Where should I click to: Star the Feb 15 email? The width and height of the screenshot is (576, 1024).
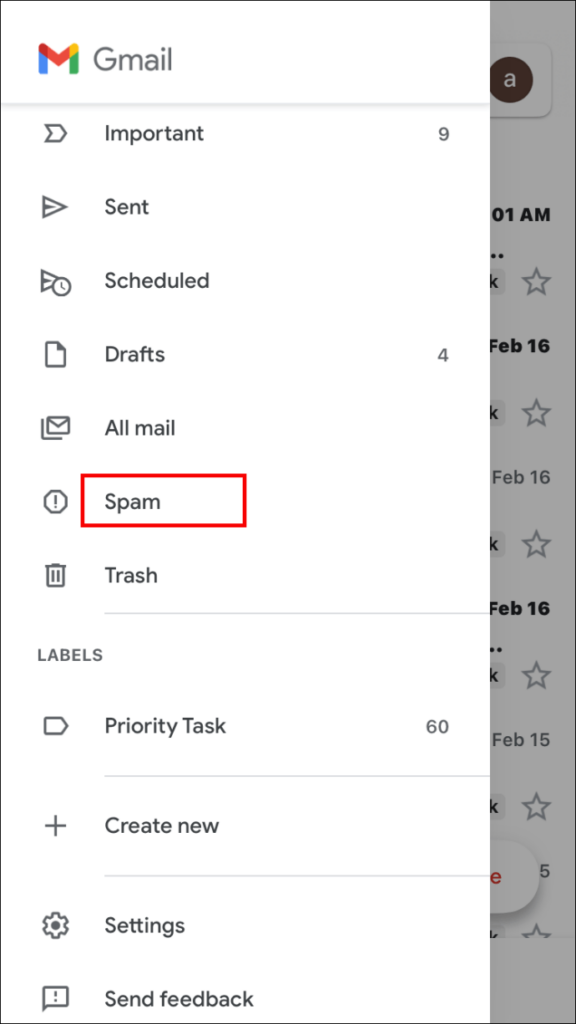coord(536,806)
